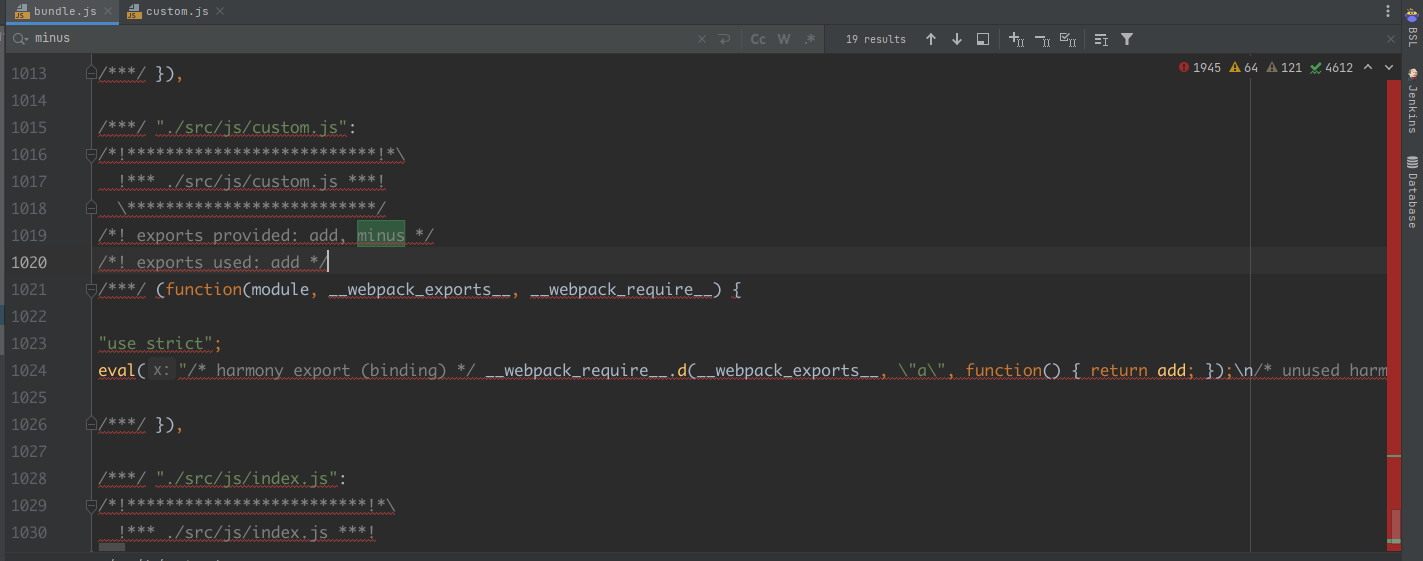Collapse function fold at line 1021
The height and width of the screenshot is (561, 1423).
[91, 289]
